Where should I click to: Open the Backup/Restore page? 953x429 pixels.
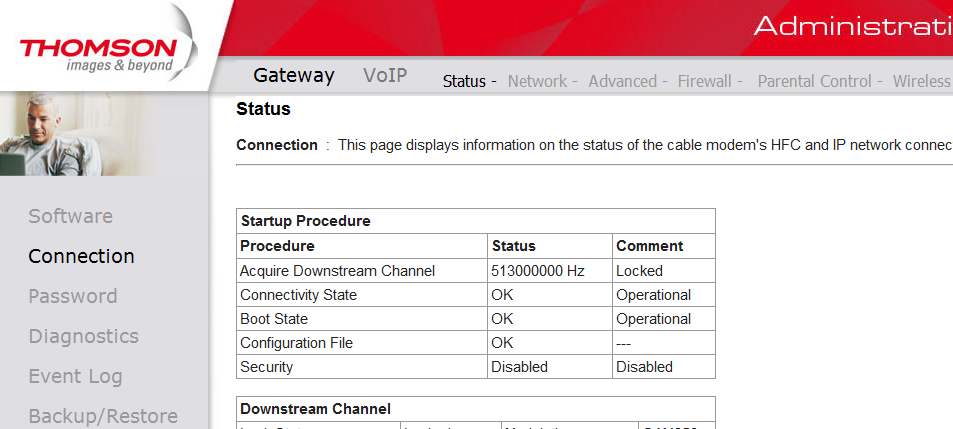click(103, 416)
